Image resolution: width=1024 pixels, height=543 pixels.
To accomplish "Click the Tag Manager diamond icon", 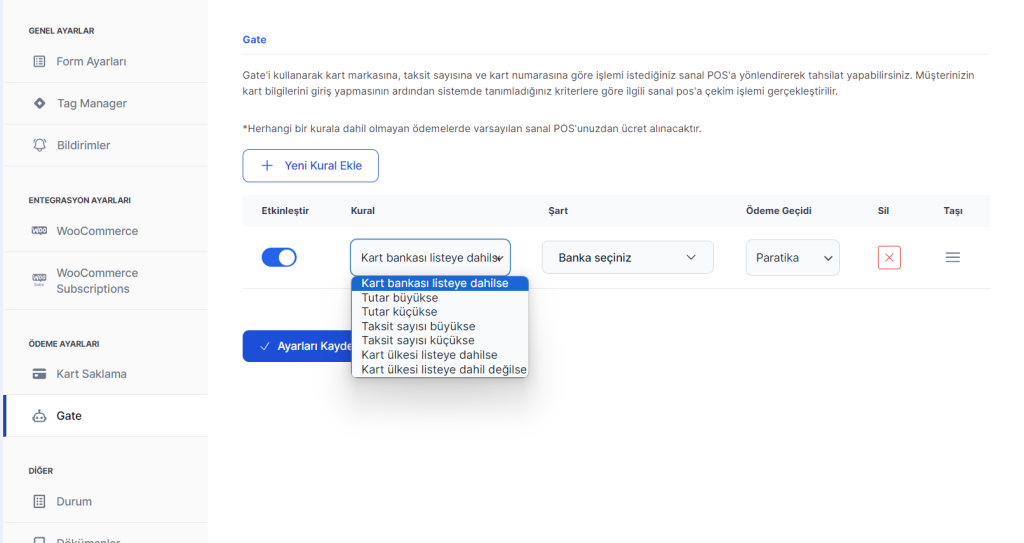I will pyautogui.click(x=40, y=103).
